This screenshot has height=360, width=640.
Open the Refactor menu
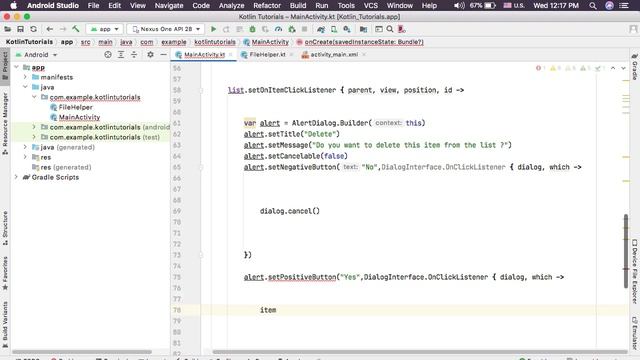(267, 6)
